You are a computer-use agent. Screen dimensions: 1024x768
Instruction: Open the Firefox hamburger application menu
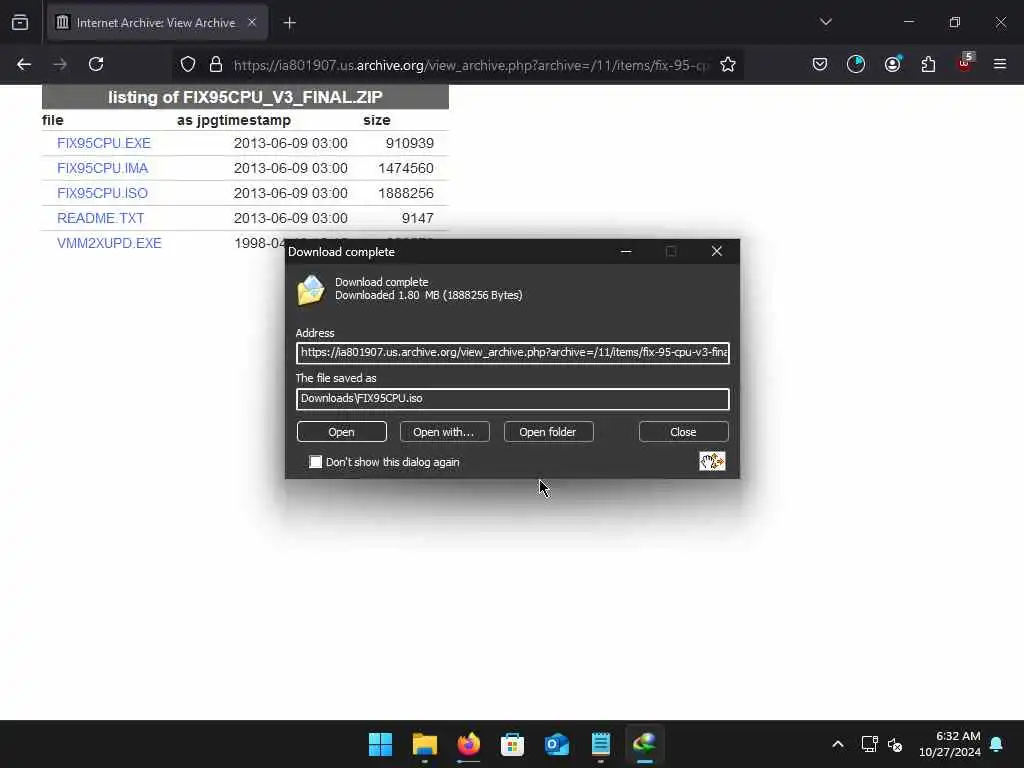(999, 64)
